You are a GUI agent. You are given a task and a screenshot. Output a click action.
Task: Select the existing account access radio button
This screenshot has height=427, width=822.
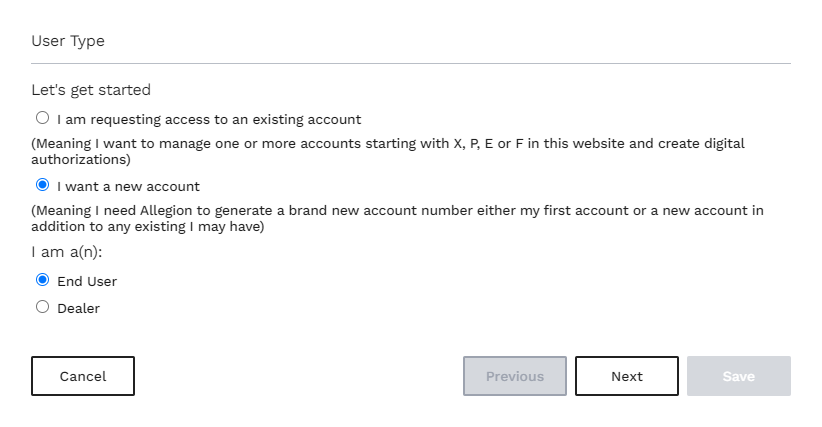pyautogui.click(x=42, y=118)
